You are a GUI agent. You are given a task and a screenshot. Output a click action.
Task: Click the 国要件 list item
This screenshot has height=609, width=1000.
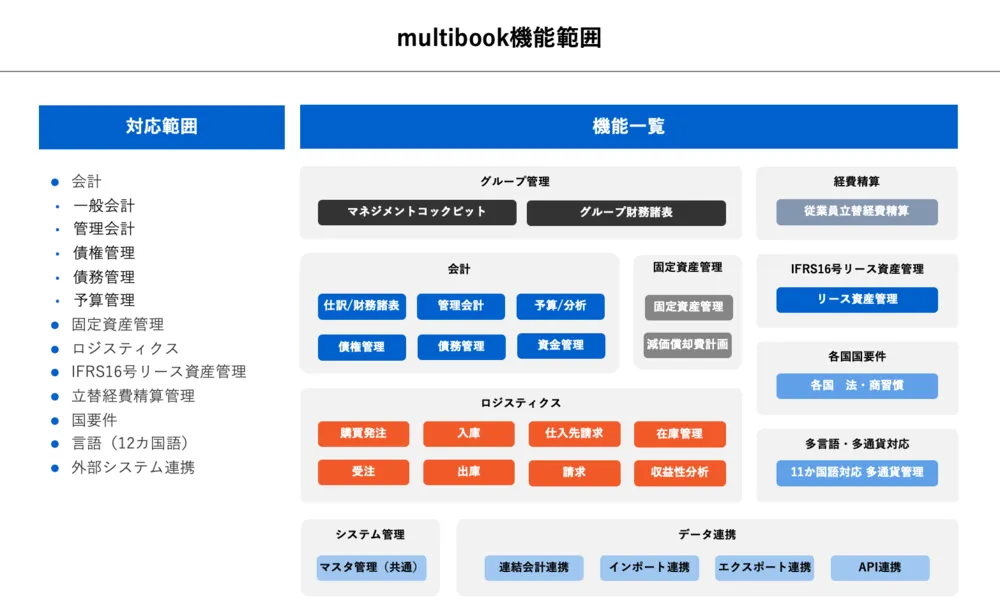point(94,420)
